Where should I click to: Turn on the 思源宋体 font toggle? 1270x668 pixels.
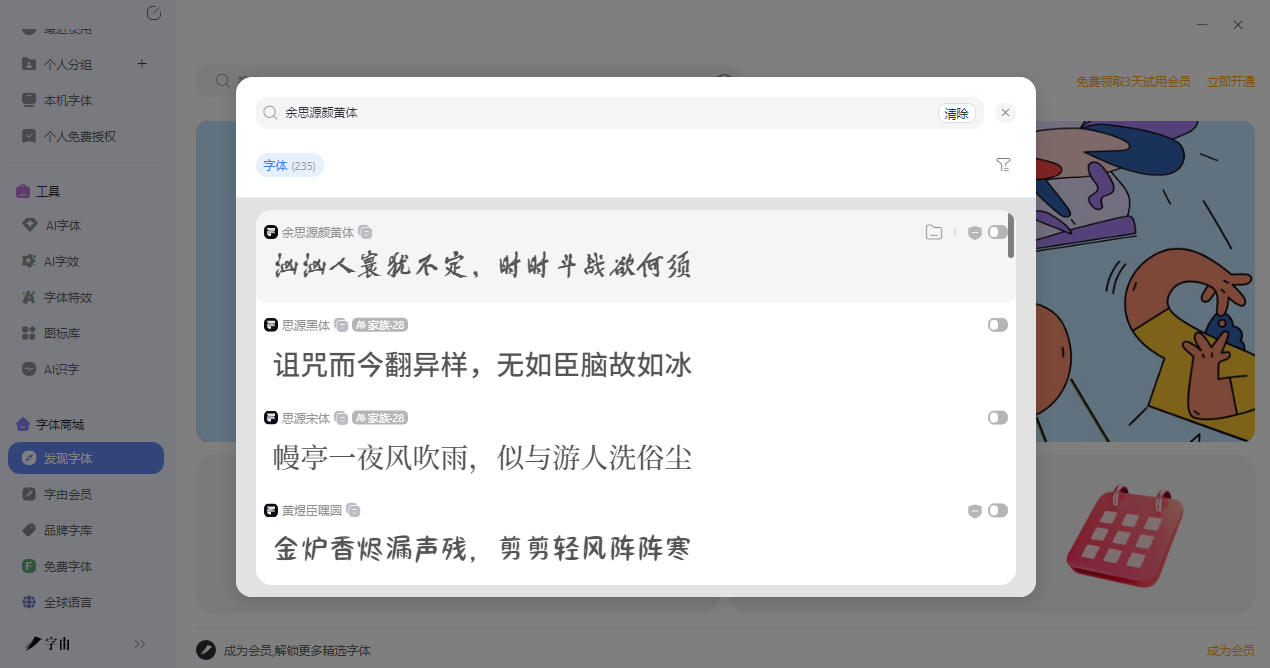click(x=997, y=418)
